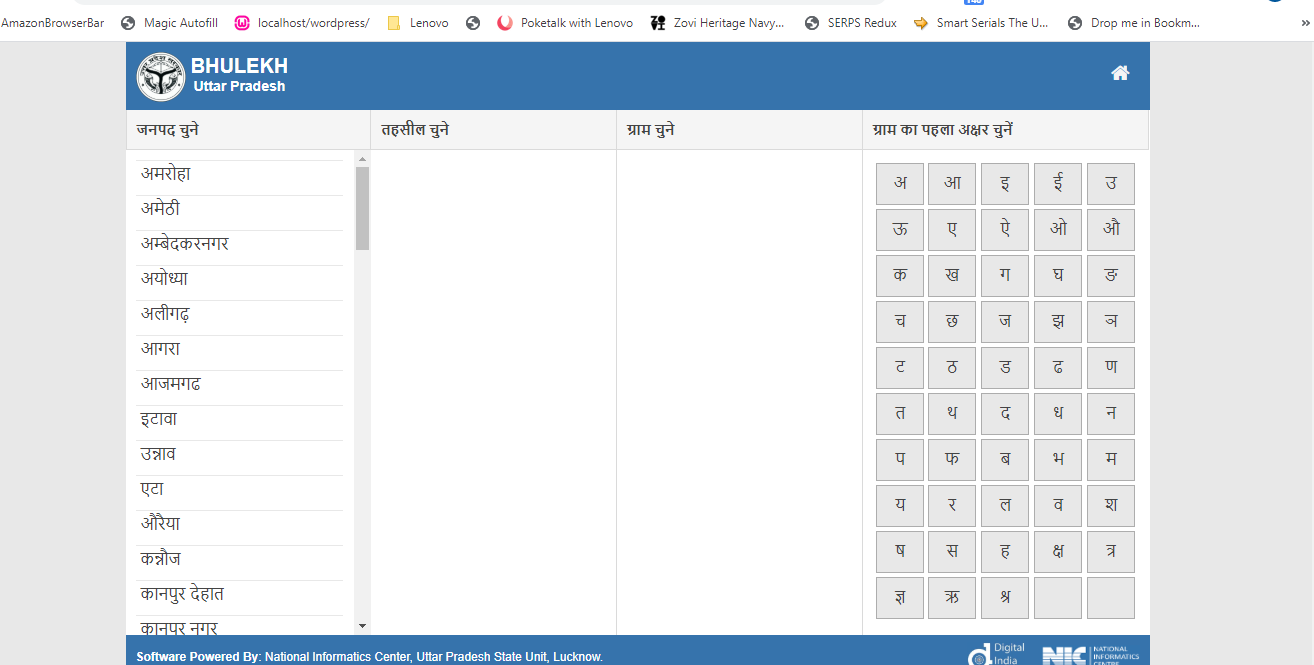Open Magic Autofill bookmark
Screen dimensions: 1314x665
(169, 23)
